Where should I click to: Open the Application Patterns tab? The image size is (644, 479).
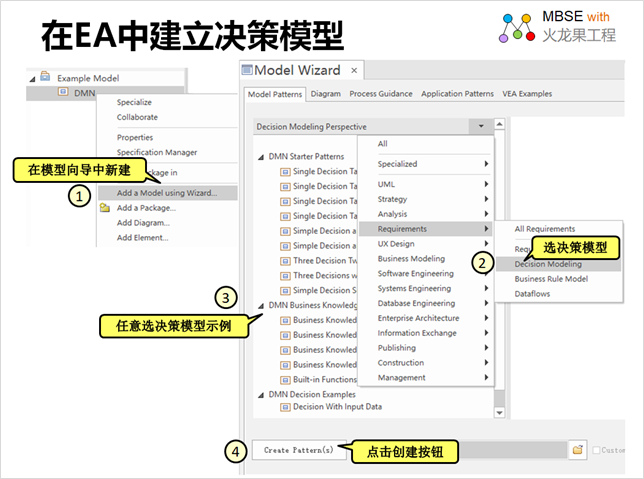pyautogui.click(x=457, y=94)
